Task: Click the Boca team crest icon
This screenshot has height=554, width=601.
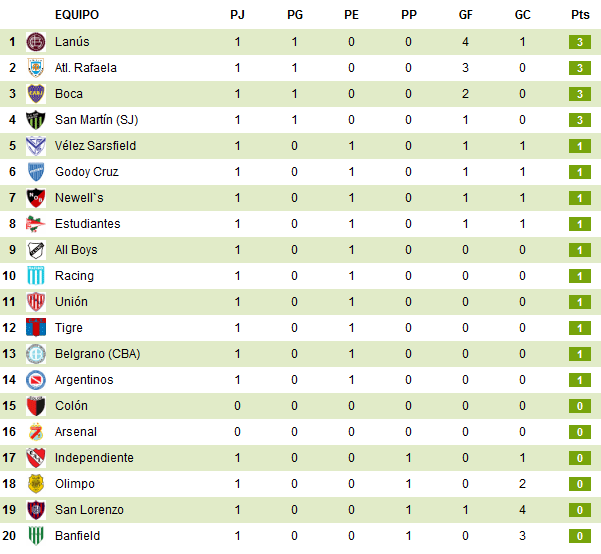Action: coord(36,94)
